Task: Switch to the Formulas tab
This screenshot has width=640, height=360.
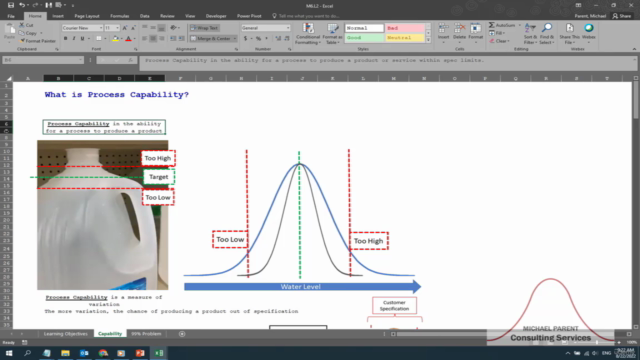Action: [120, 16]
